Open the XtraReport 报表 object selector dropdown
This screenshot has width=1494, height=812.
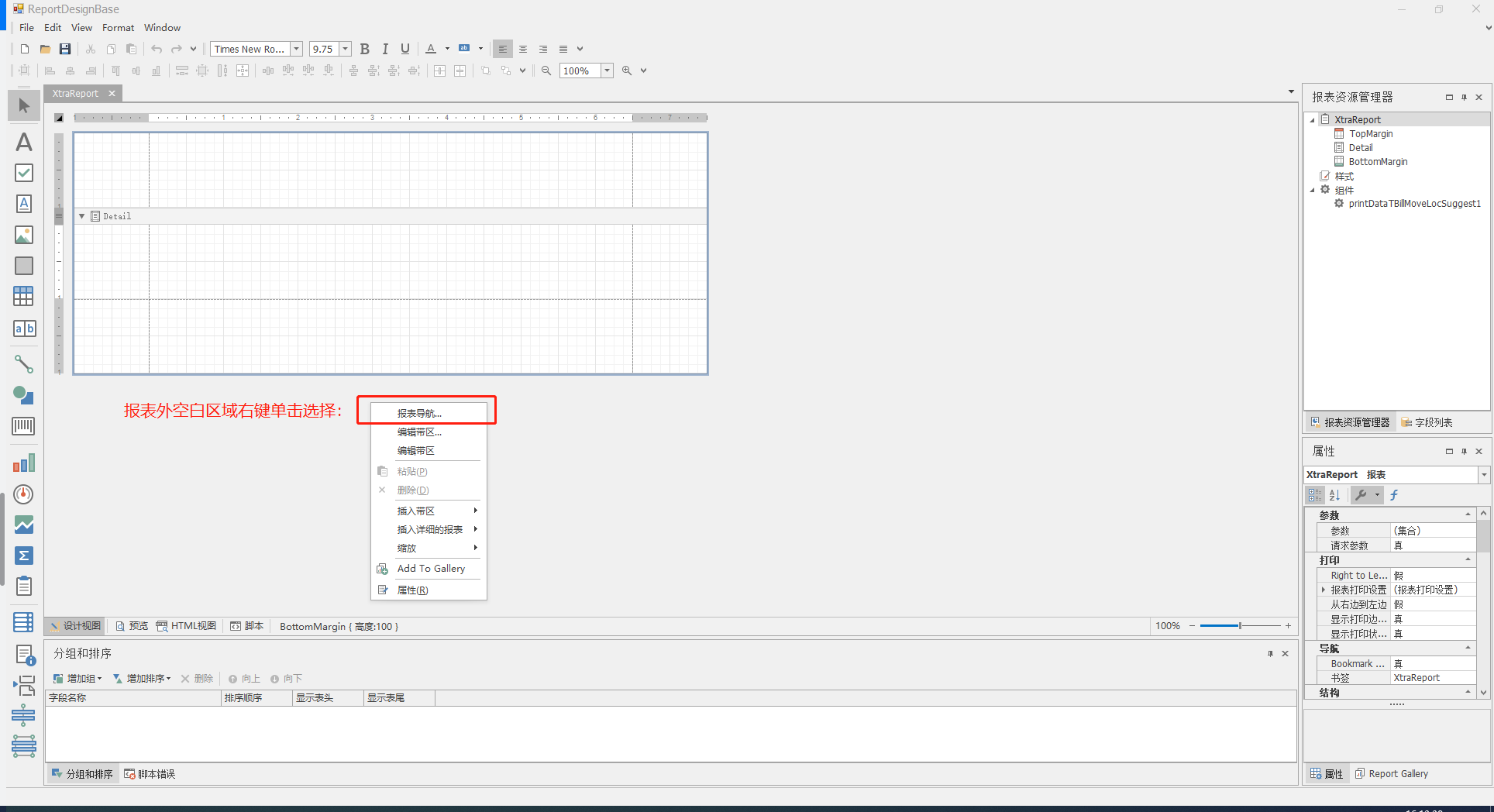coord(1483,475)
